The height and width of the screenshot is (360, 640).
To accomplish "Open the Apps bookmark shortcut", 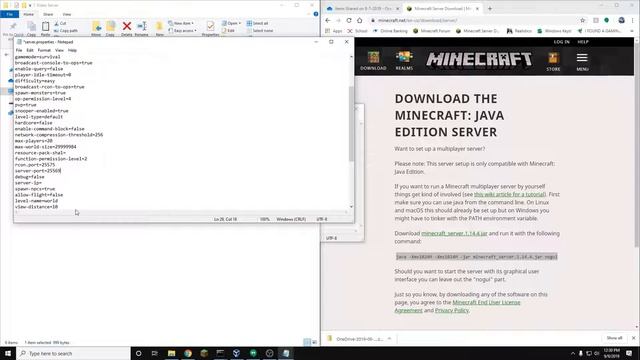I will click(x=334, y=31).
